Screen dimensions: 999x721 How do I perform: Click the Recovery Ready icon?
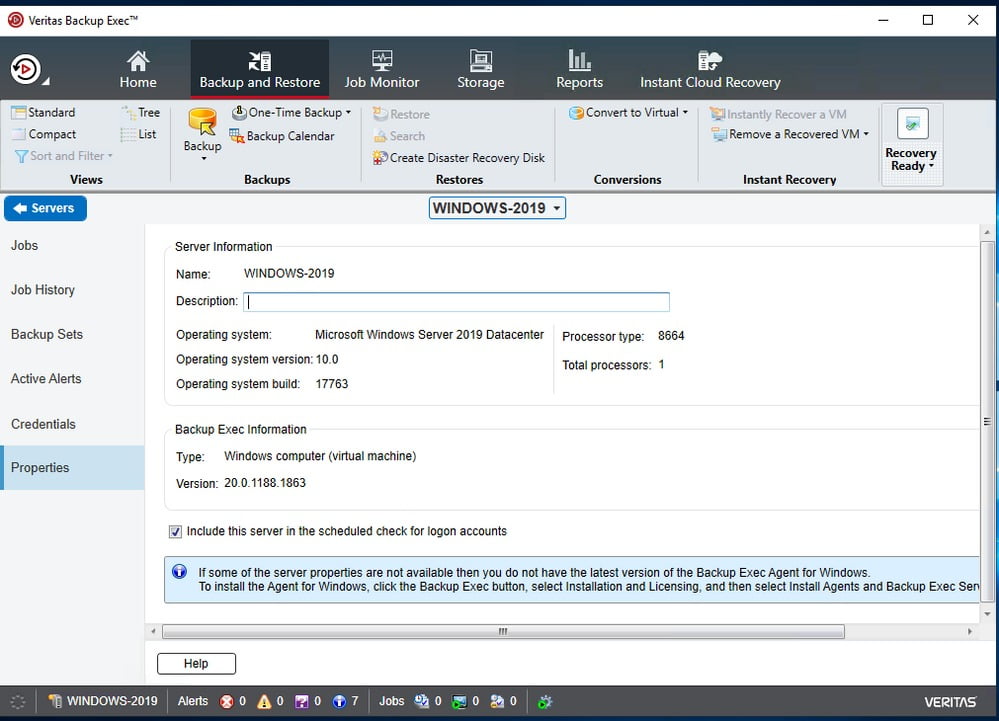pos(912,124)
